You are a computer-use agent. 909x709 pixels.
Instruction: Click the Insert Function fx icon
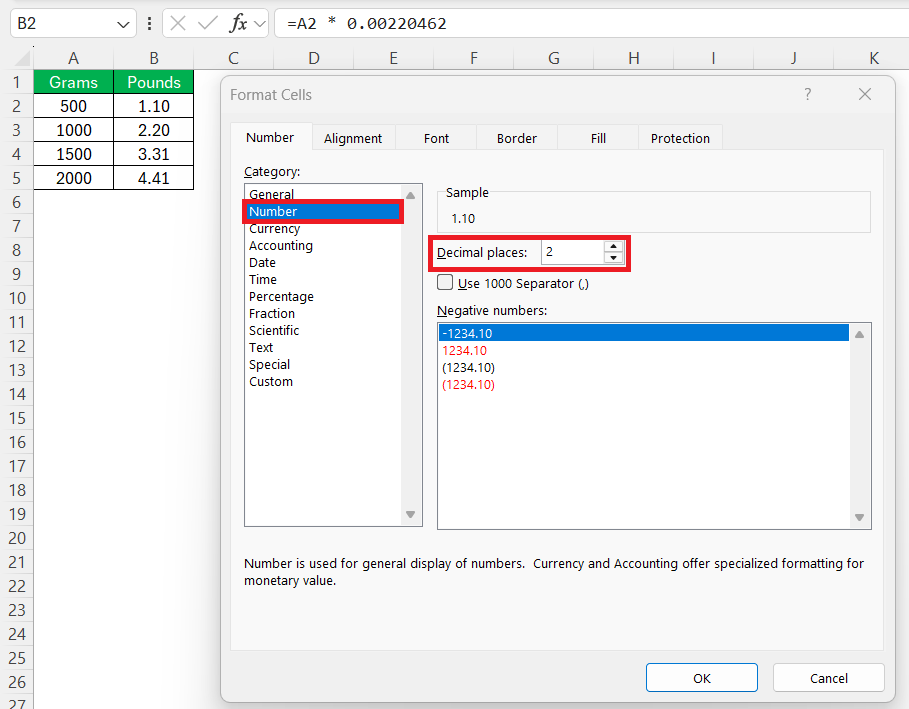pos(238,24)
